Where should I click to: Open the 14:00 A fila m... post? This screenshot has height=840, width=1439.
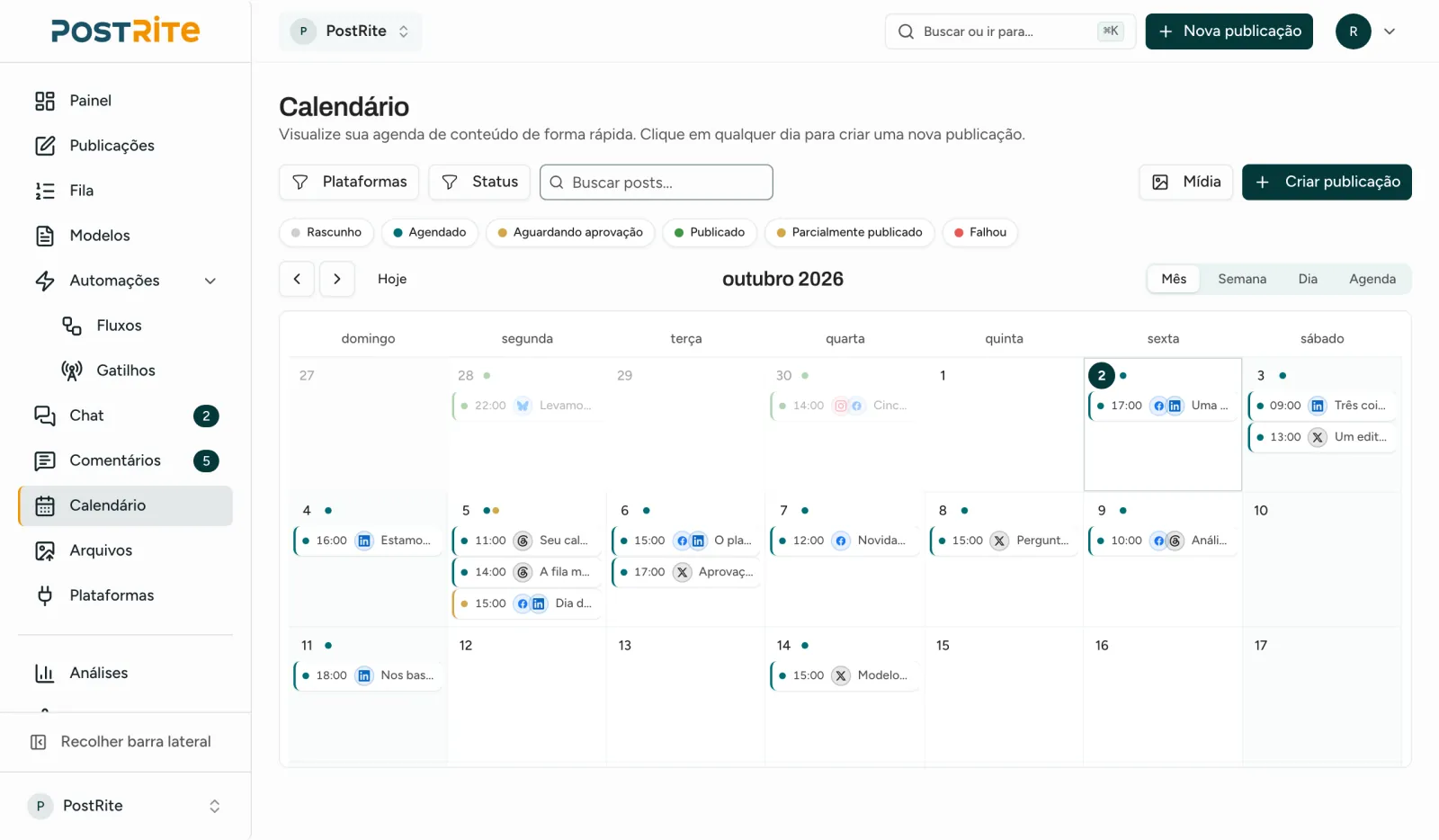tap(527, 572)
